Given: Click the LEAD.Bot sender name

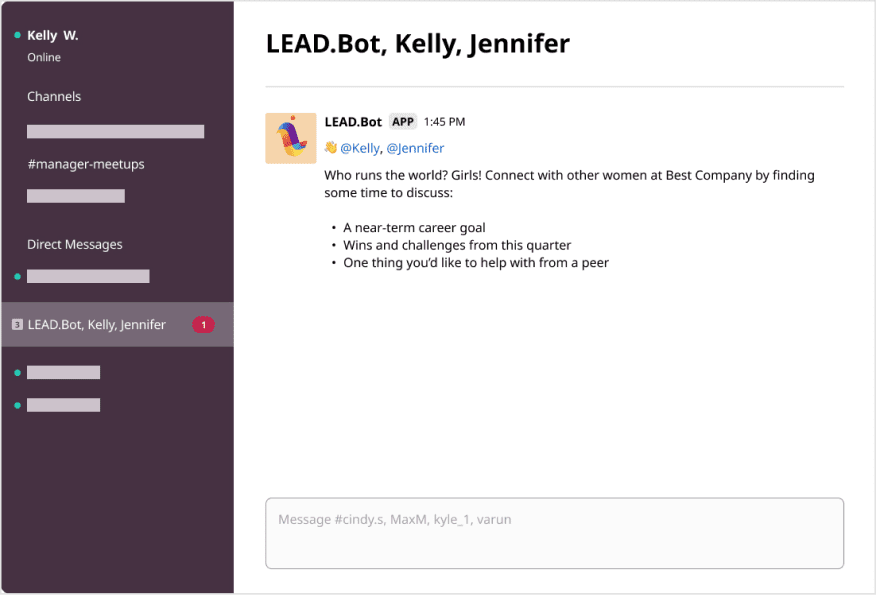Looking at the screenshot, I should 353,122.
